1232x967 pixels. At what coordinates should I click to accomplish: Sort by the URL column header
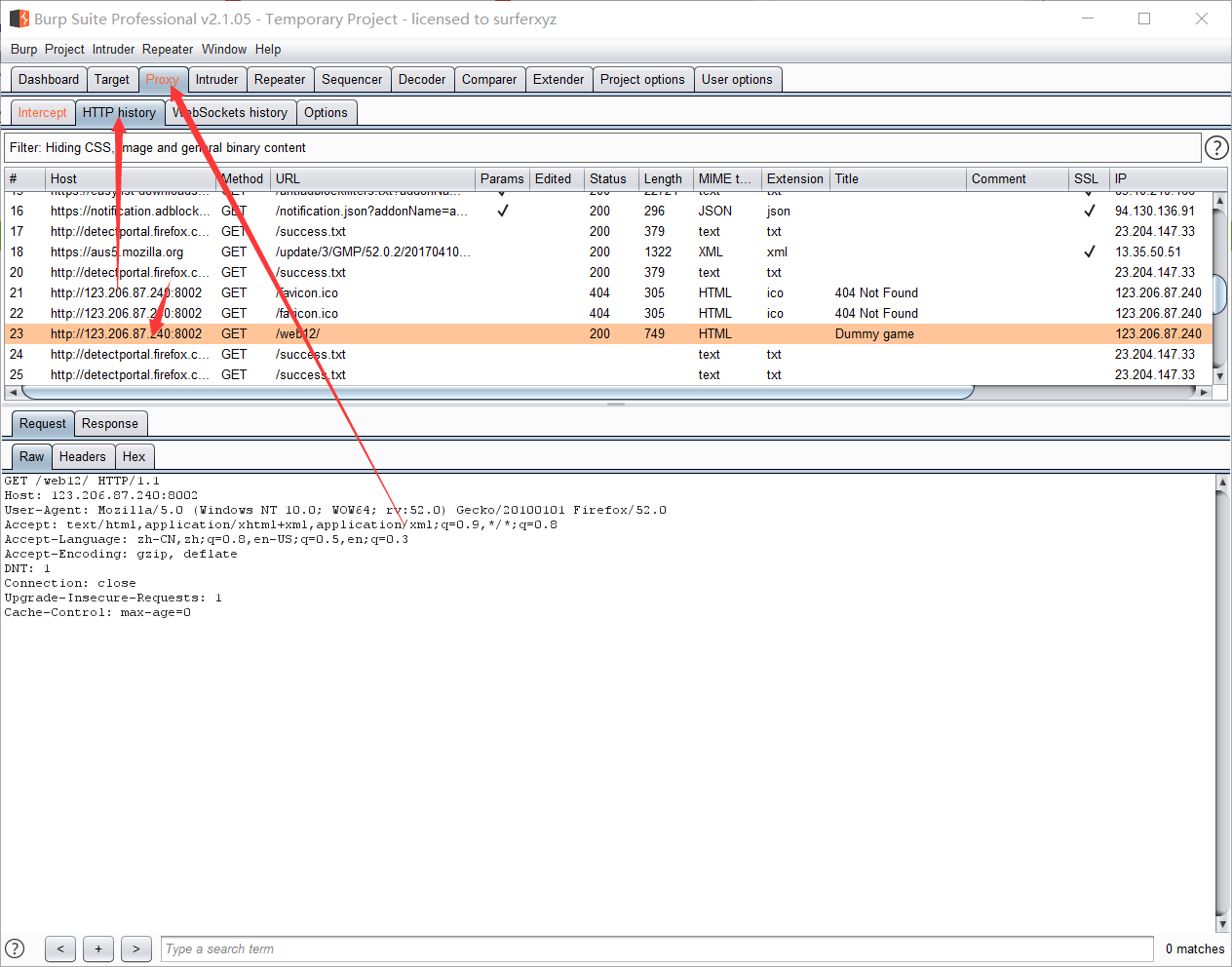pos(372,179)
